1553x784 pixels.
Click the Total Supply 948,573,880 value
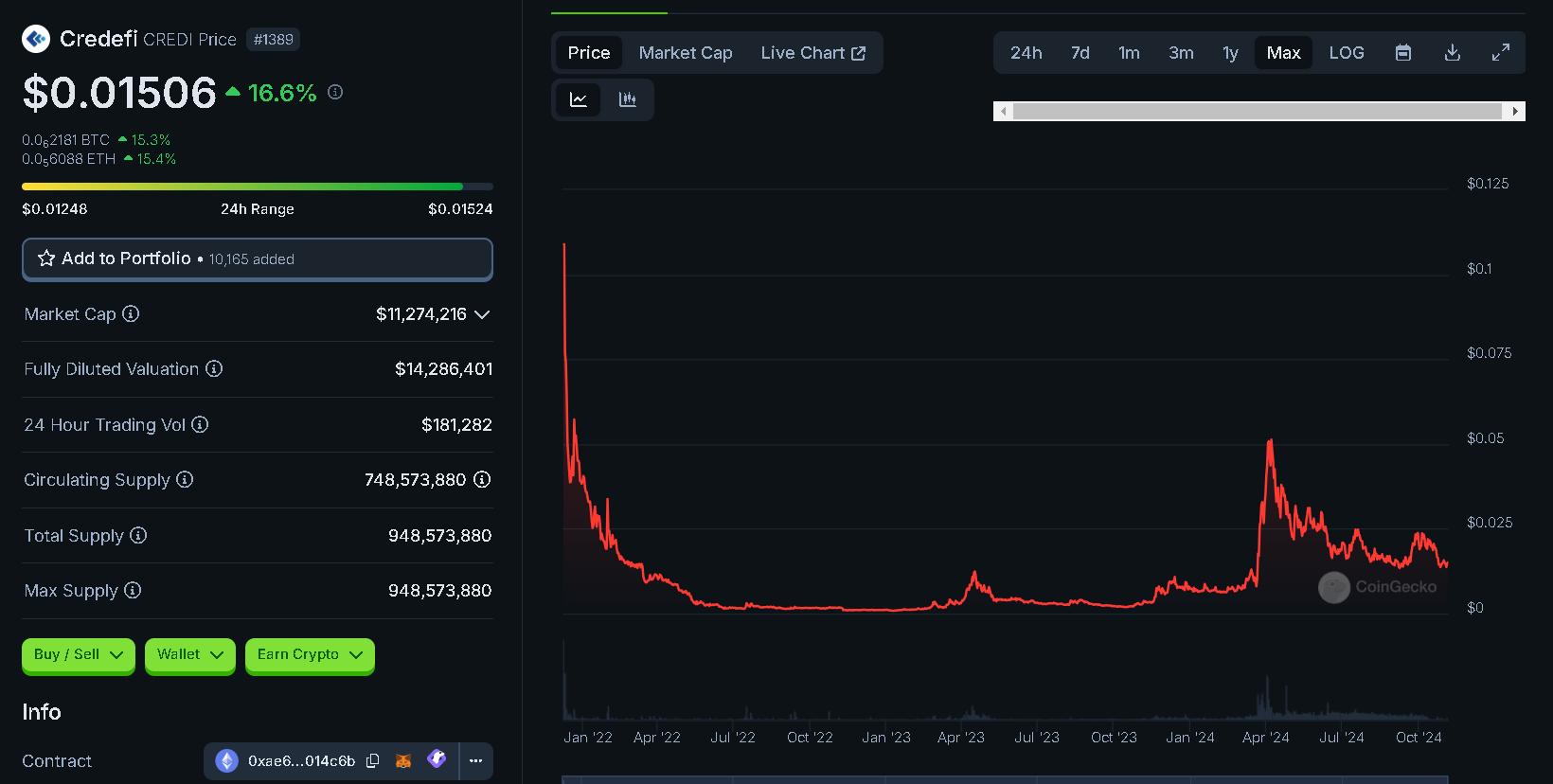pos(439,536)
